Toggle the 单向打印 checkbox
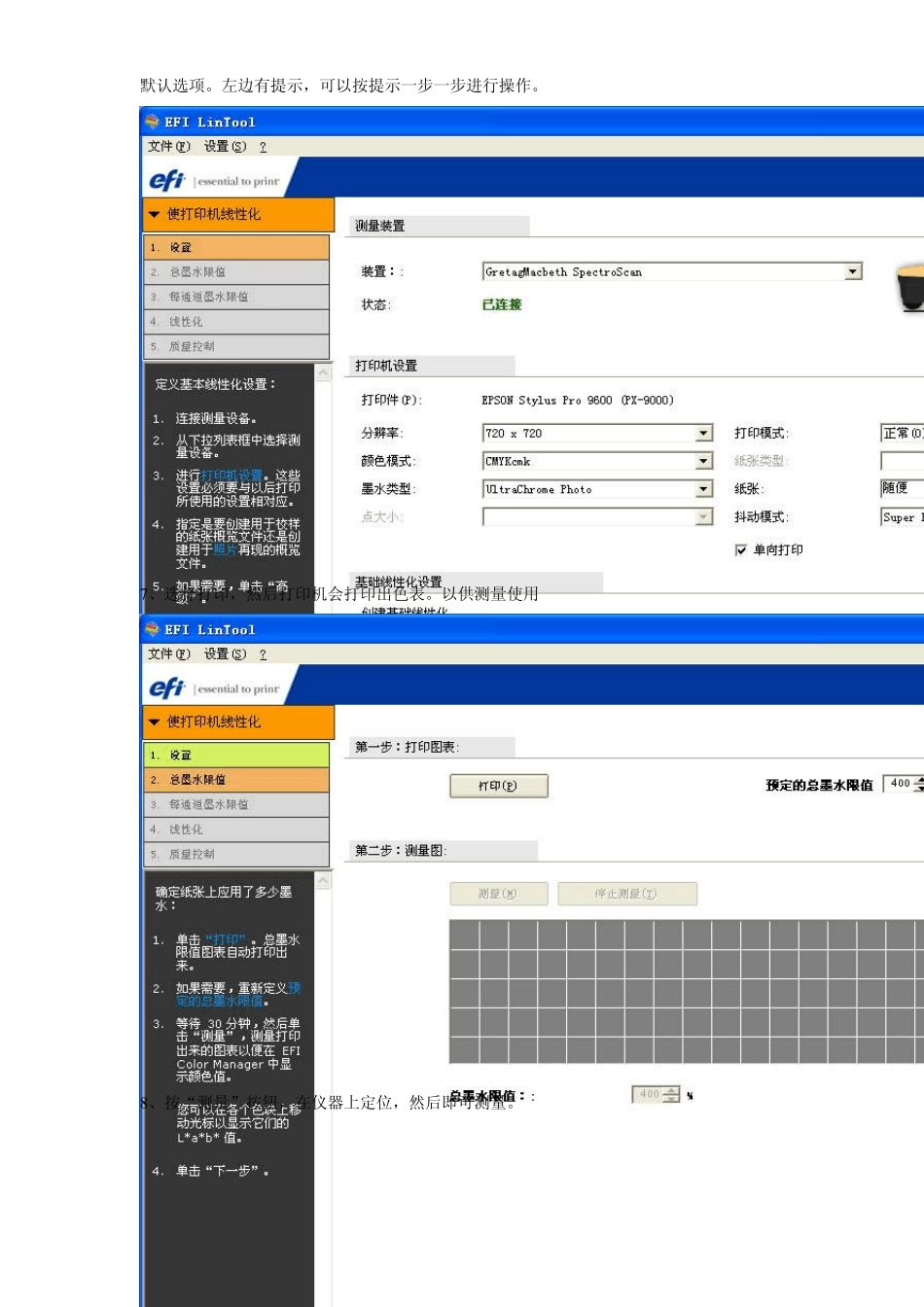The width and height of the screenshot is (924, 1307). pyautogui.click(x=741, y=550)
